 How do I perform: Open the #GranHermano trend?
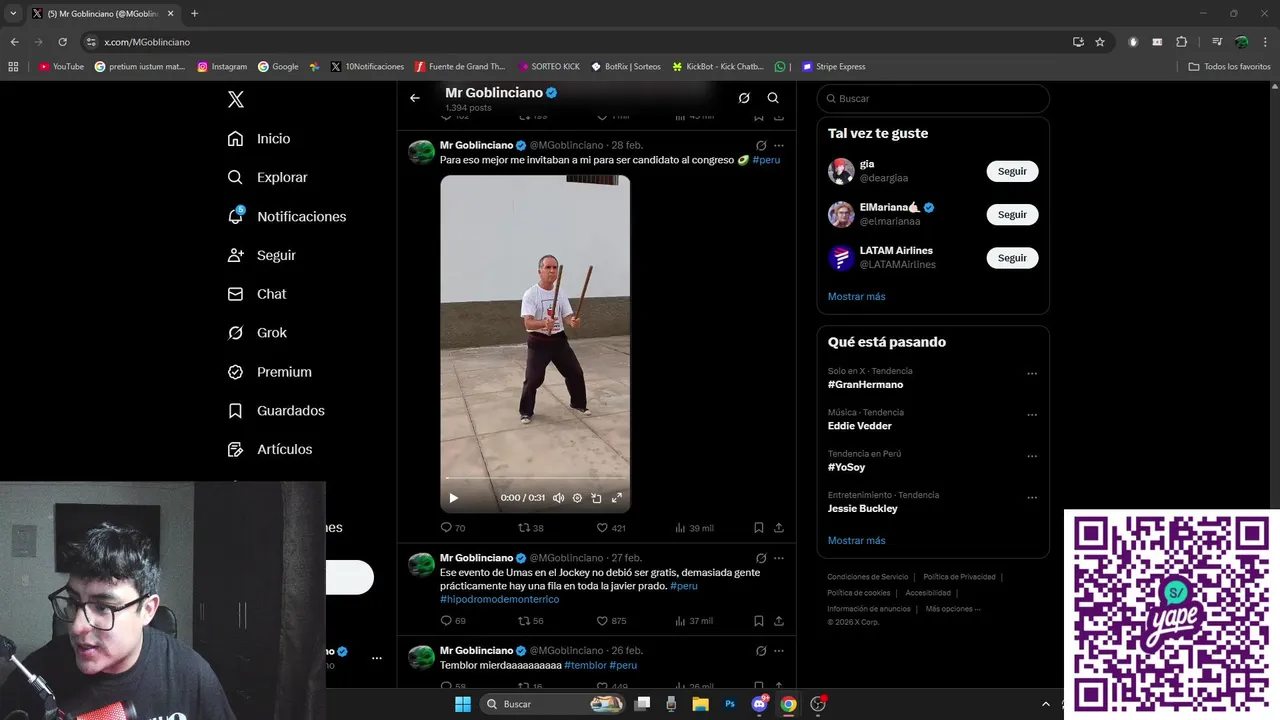point(865,385)
